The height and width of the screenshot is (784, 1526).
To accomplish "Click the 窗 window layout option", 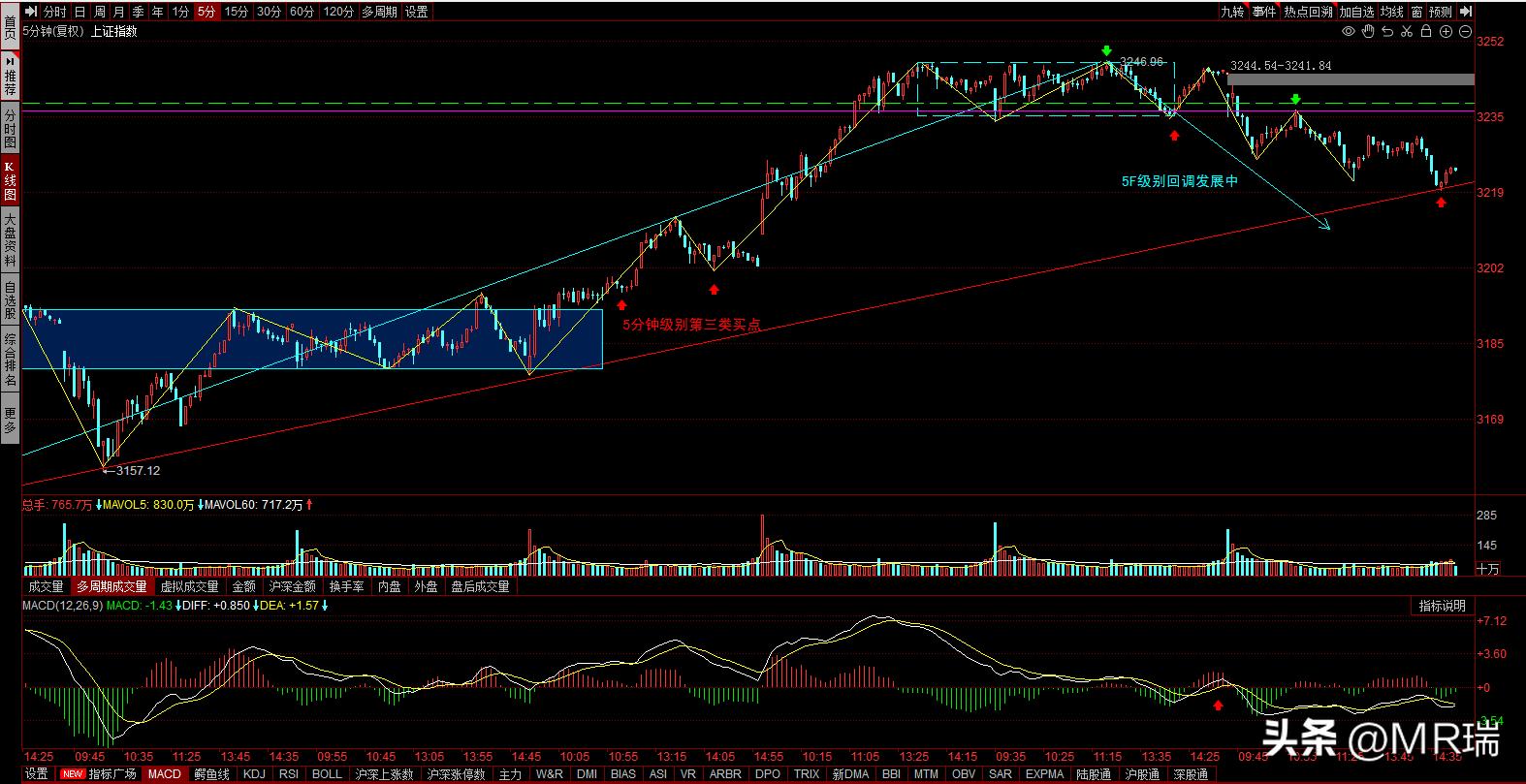I will pos(1417,12).
